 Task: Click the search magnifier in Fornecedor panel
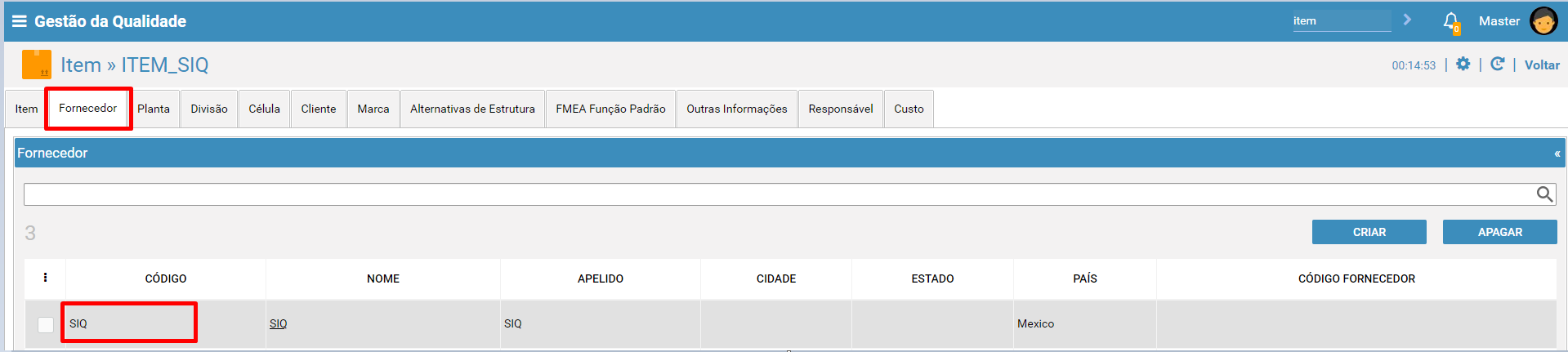tap(1543, 194)
